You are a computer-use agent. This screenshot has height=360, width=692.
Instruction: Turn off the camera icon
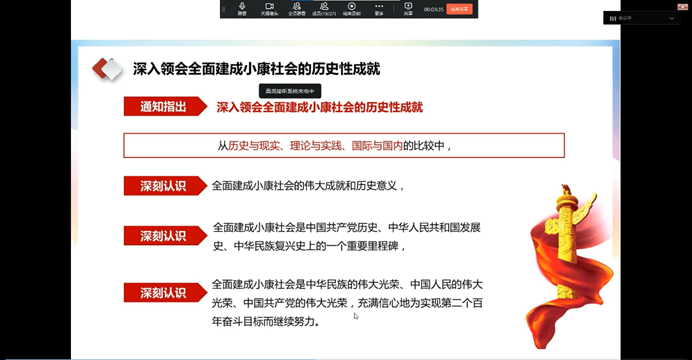tap(269, 9)
